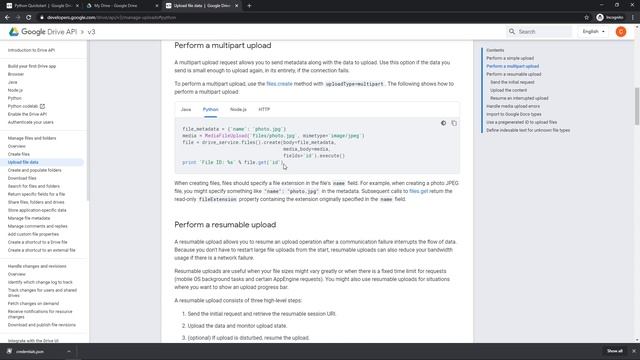Open Introduction to Drive API in sidebar
The width and height of the screenshot is (640, 360).
[31, 50]
